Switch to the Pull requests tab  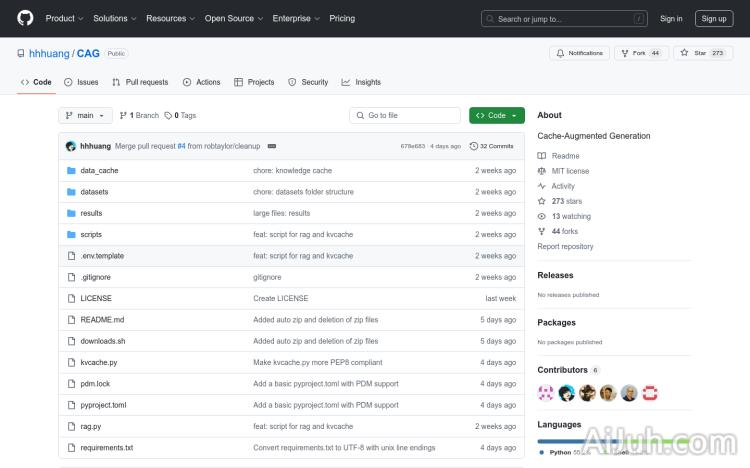click(140, 82)
